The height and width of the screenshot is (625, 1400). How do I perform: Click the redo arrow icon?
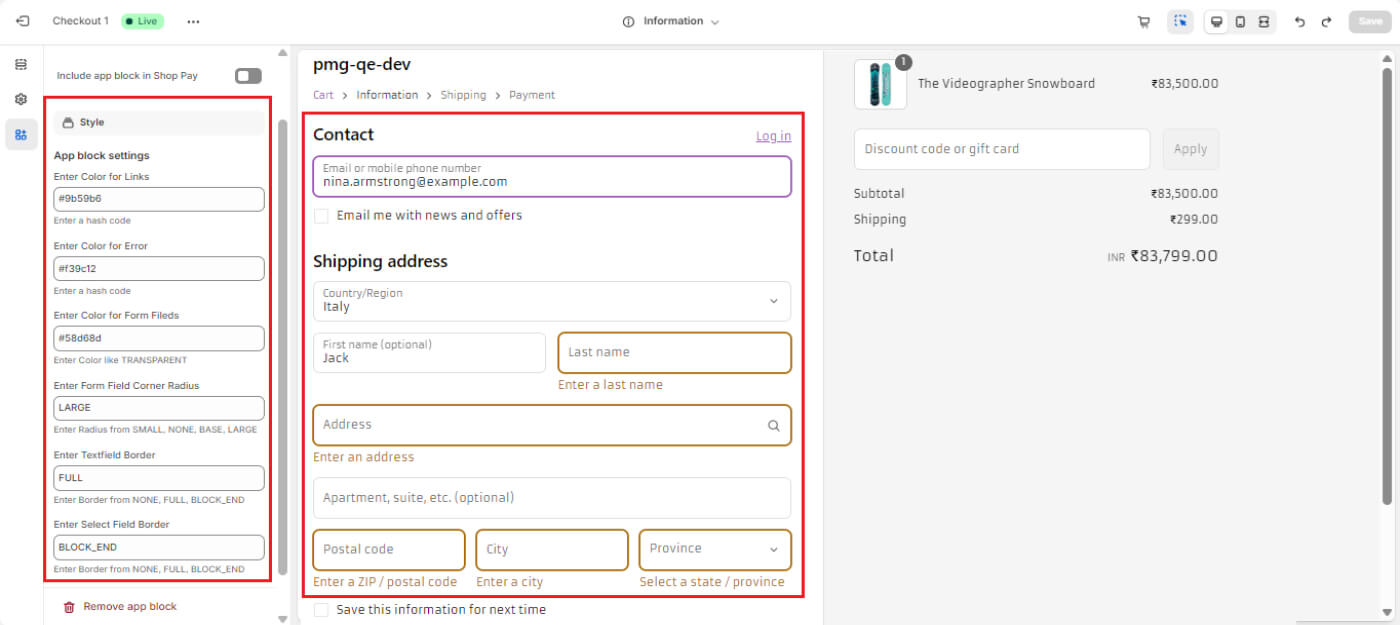1326,22
